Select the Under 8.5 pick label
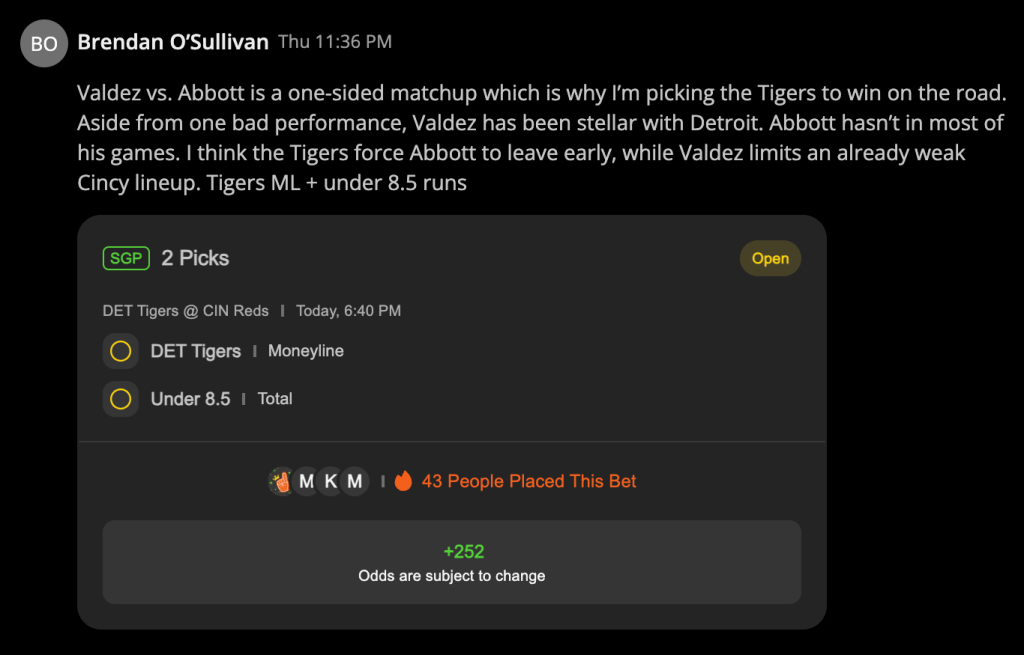 point(191,399)
